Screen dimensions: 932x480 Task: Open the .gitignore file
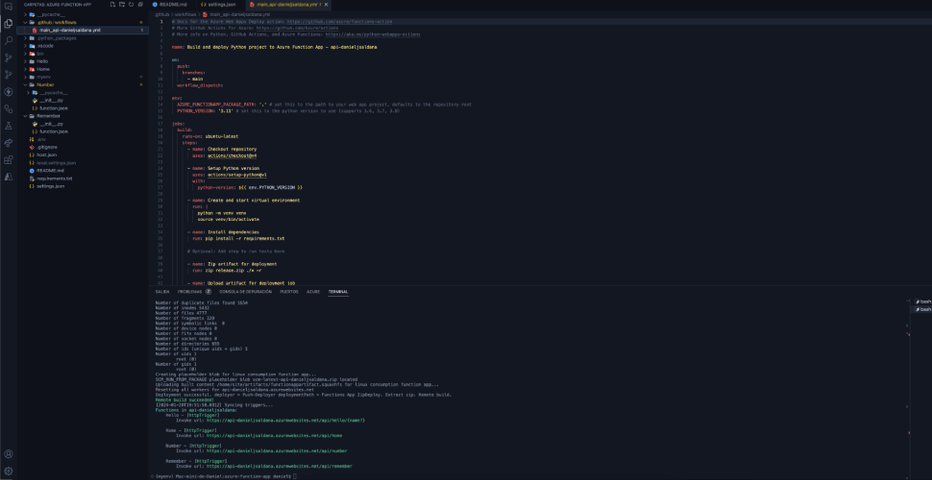pos(83,147)
